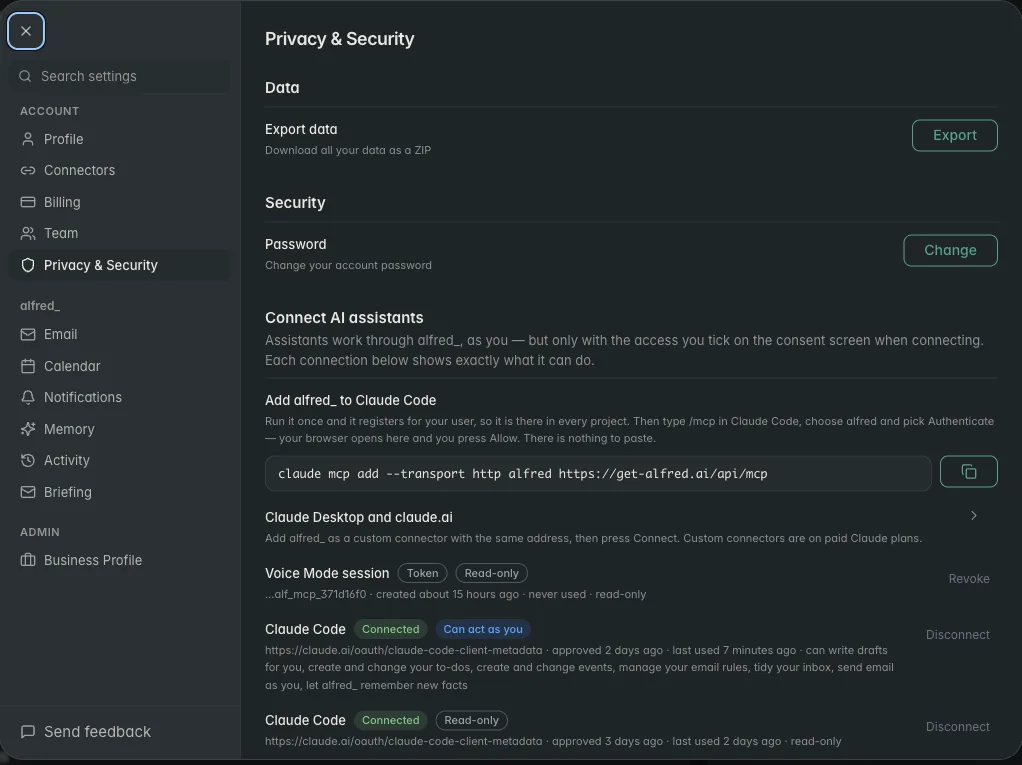Click the Token badge on Voice Mode session
The width and height of the screenshot is (1022, 765).
coord(422,573)
